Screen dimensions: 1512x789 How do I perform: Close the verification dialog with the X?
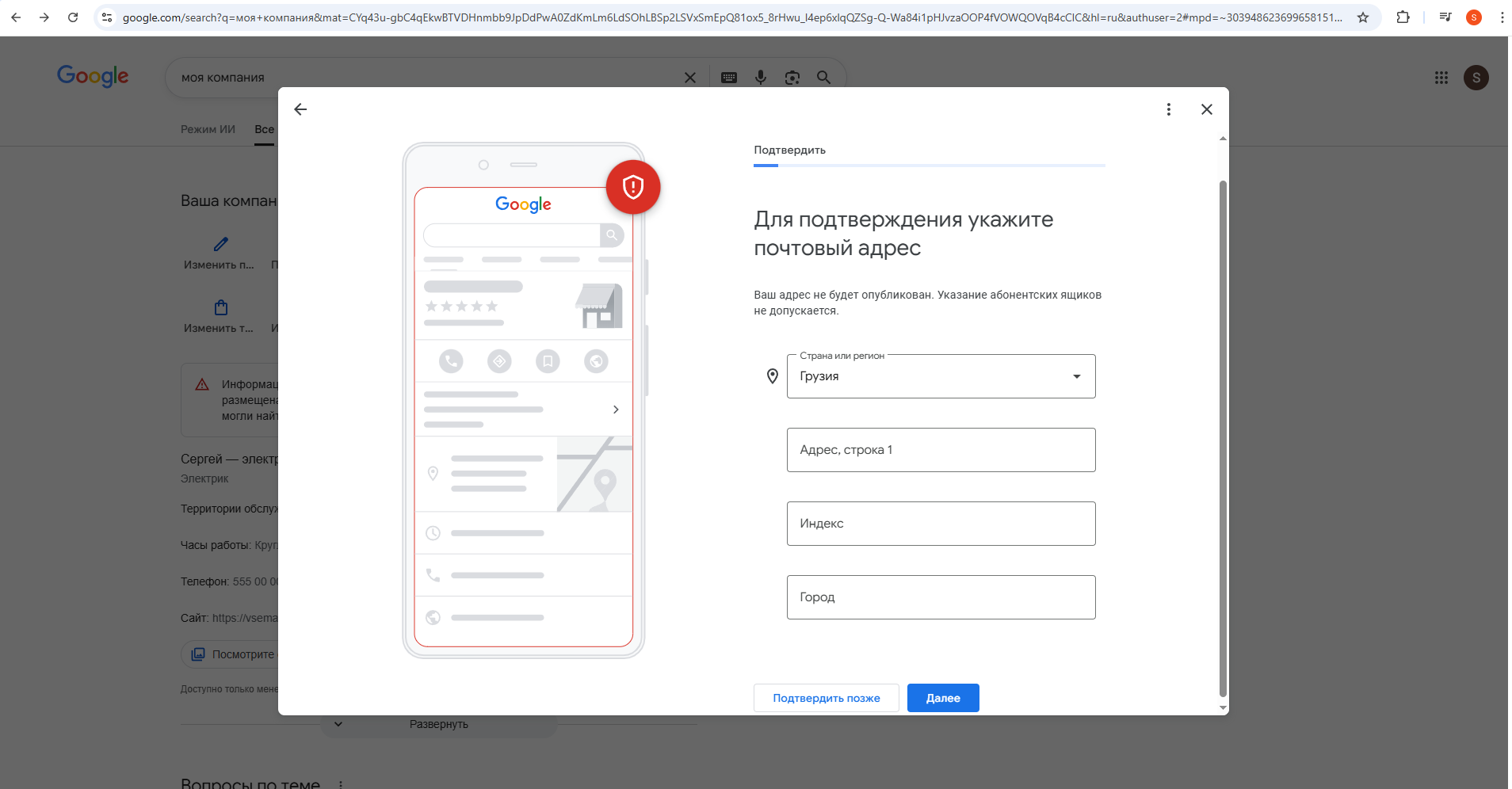(1206, 109)
